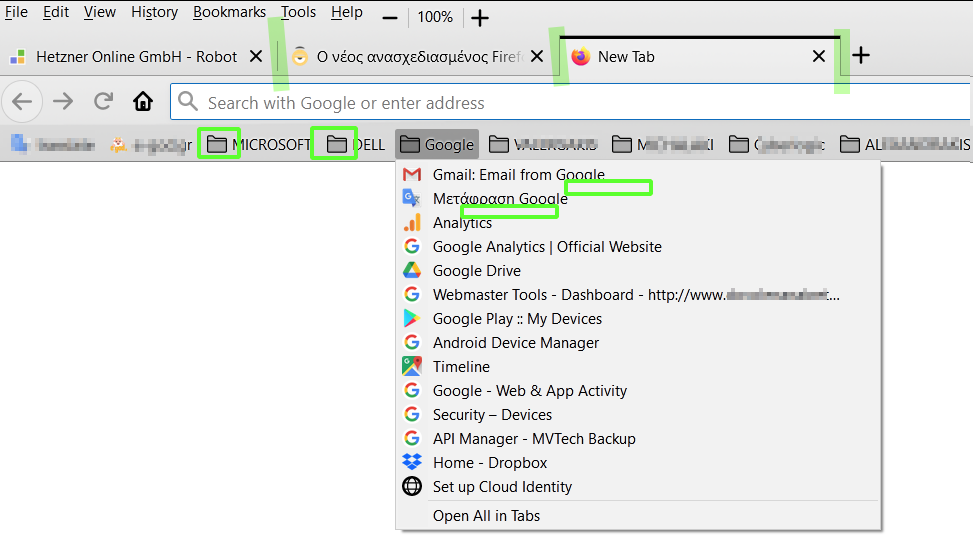Screen dimensions: 973x552
Task: Close the Greek Firefox redesign tab
Action: point(537,56)
